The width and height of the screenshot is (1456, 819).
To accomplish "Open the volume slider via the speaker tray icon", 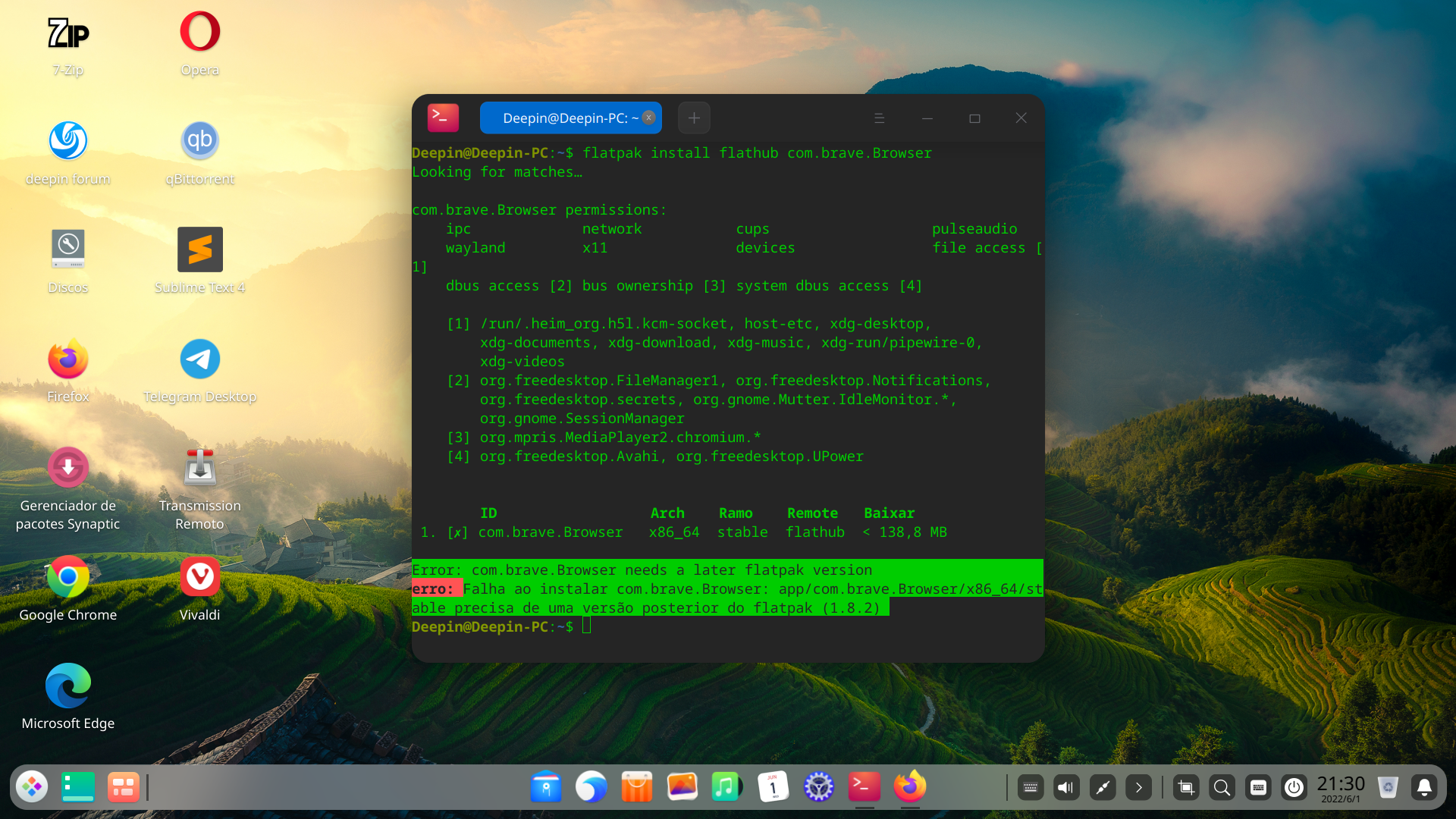I will [1066, 787].
